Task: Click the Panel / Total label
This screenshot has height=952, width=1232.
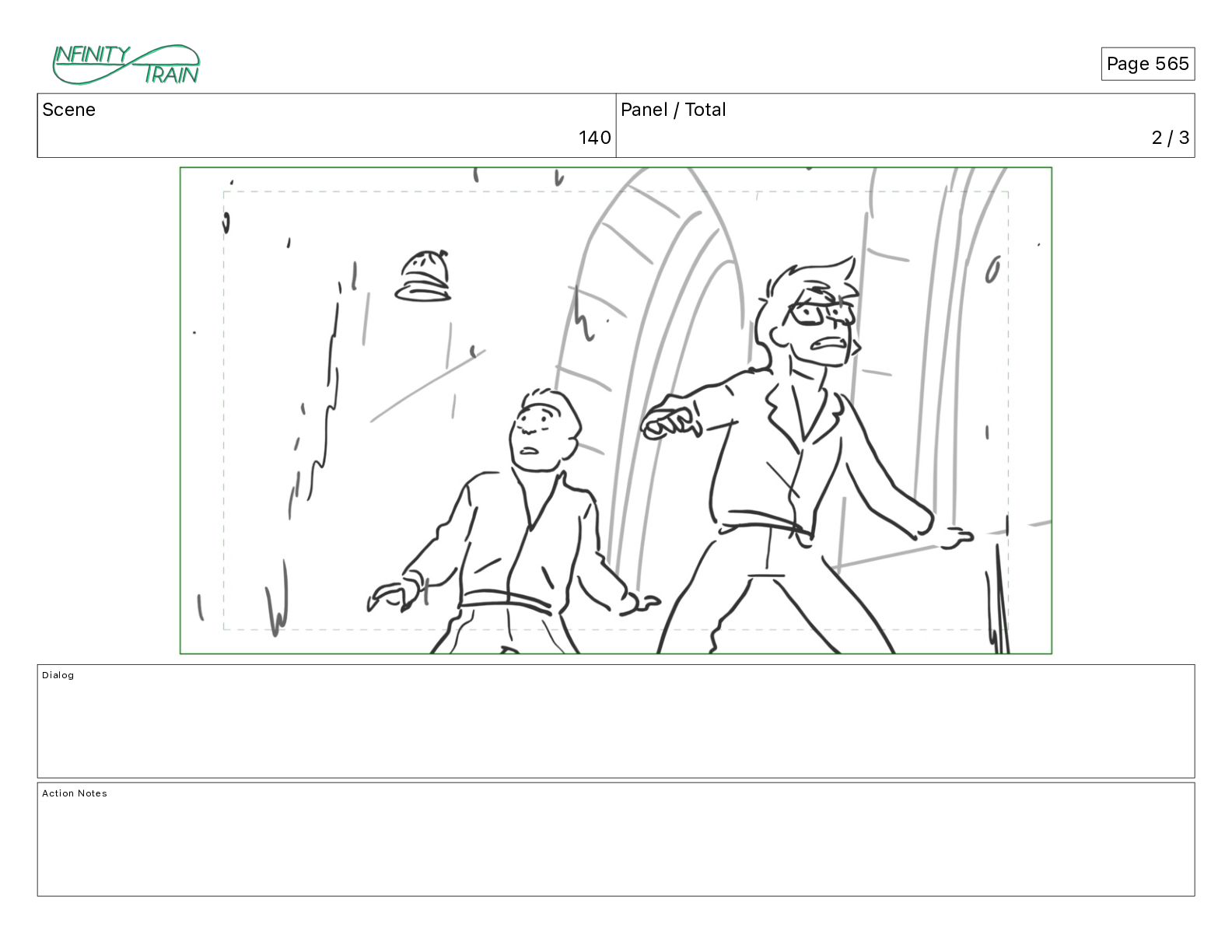Action: [673, 110]
